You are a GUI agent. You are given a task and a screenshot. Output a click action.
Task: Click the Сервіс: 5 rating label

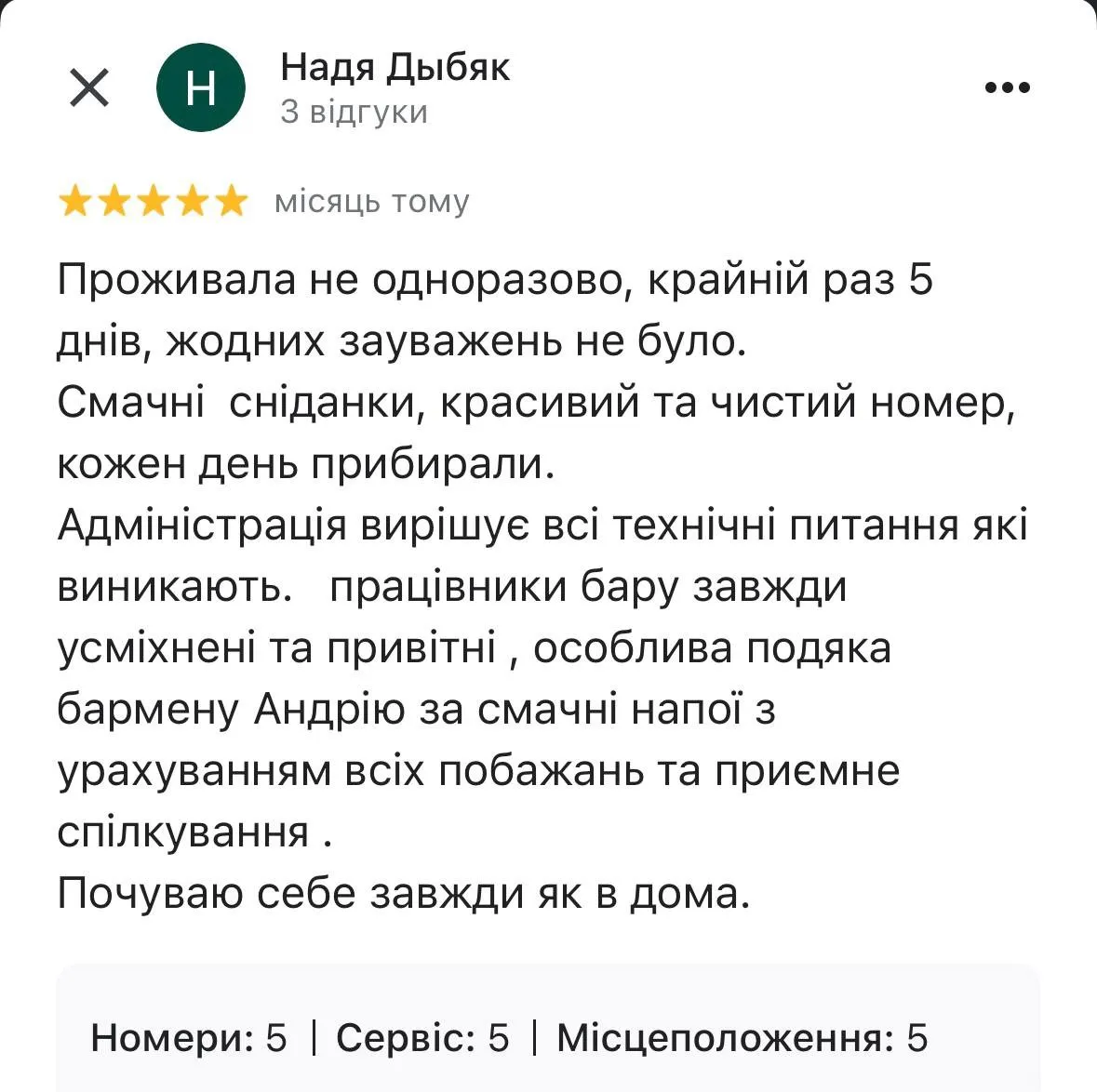click(x=422, y=1037)
